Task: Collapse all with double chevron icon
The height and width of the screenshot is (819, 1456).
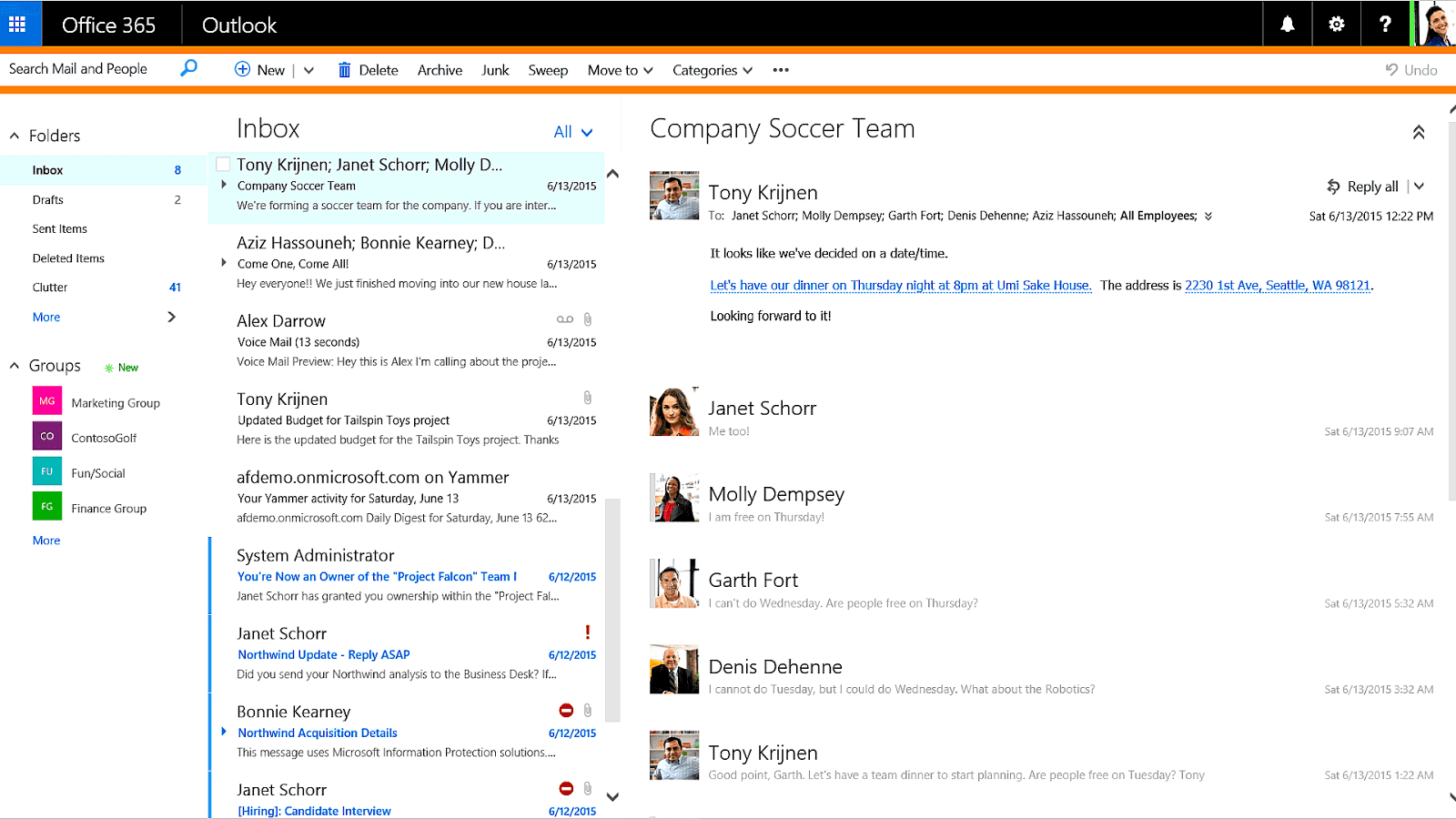Action: click(x=1419, y=132)
